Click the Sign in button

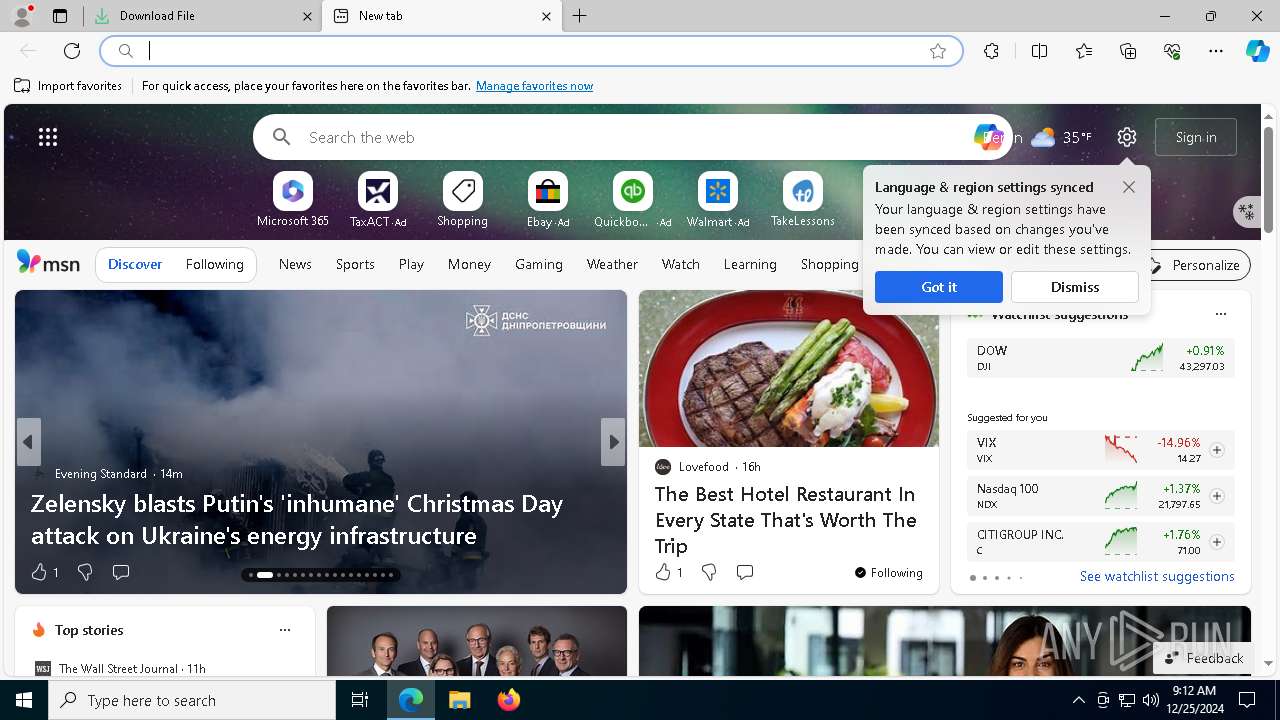click(1196, 137)
